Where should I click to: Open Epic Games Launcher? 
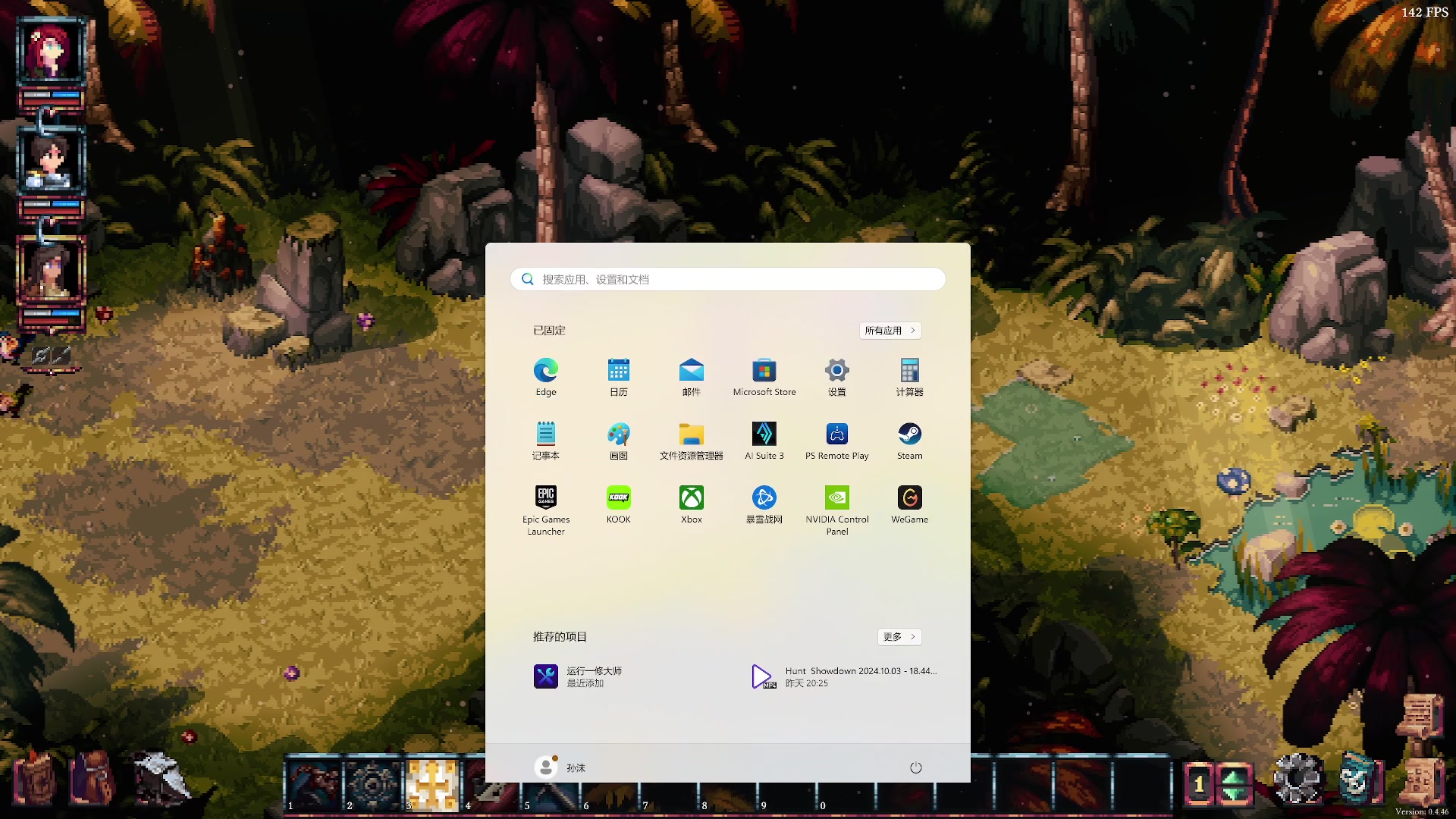(546, 510)
